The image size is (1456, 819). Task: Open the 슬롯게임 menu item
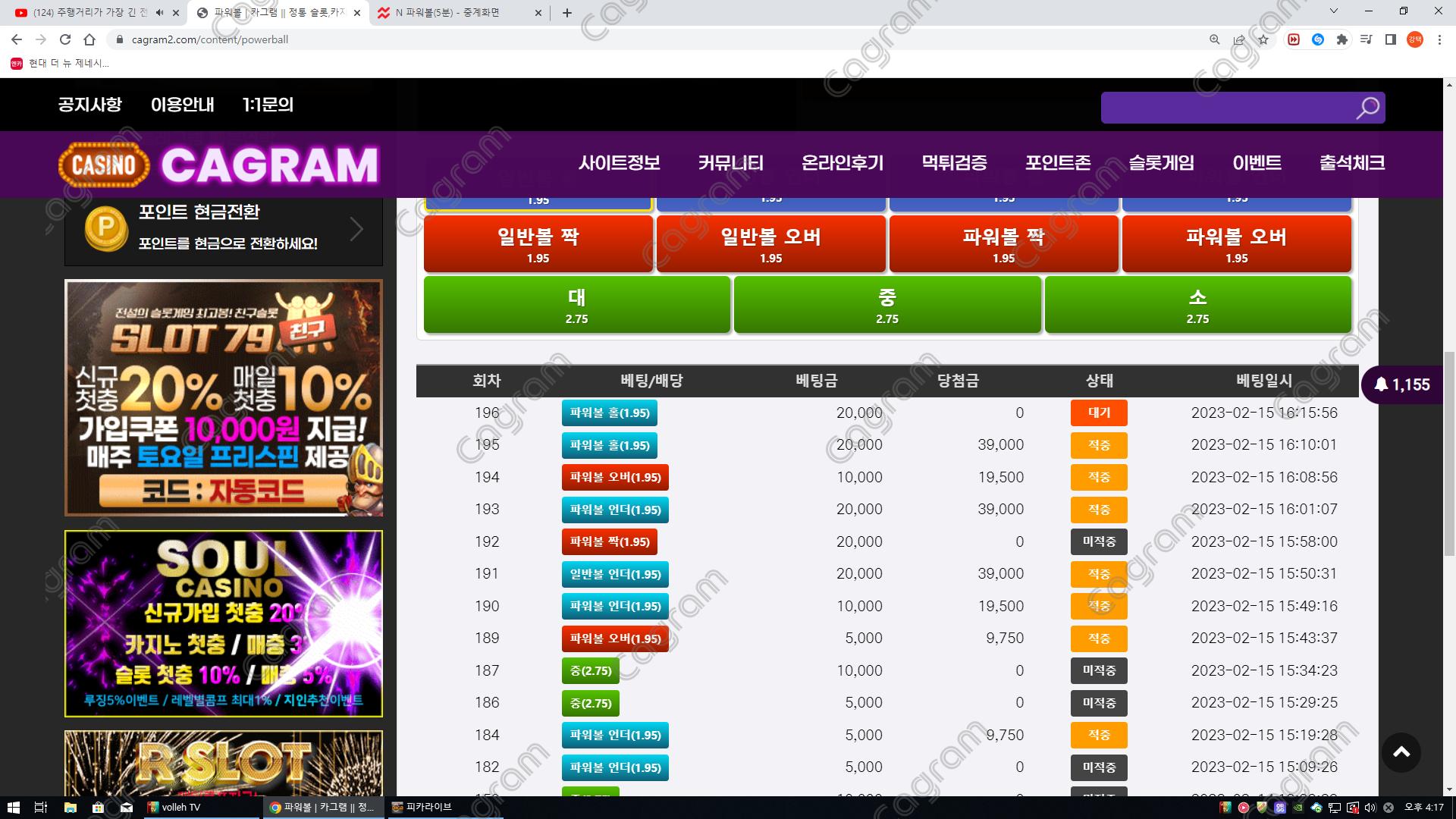pos(1161,163)
